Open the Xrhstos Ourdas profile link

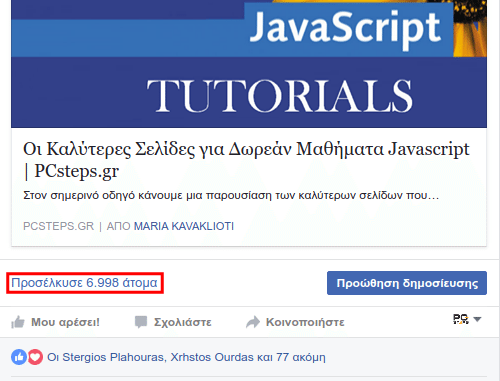click(x=212, y=357)
